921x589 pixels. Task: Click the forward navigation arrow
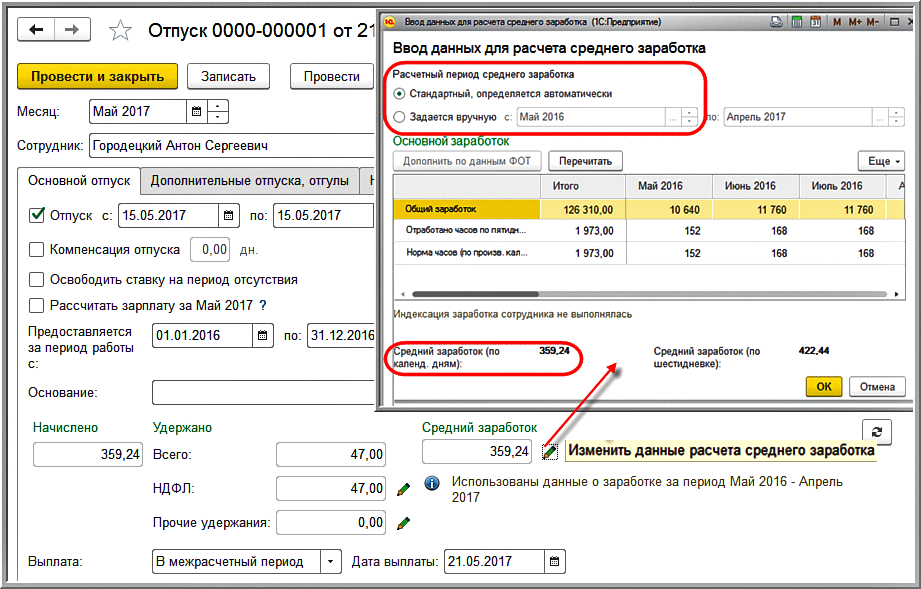[72, 31]
